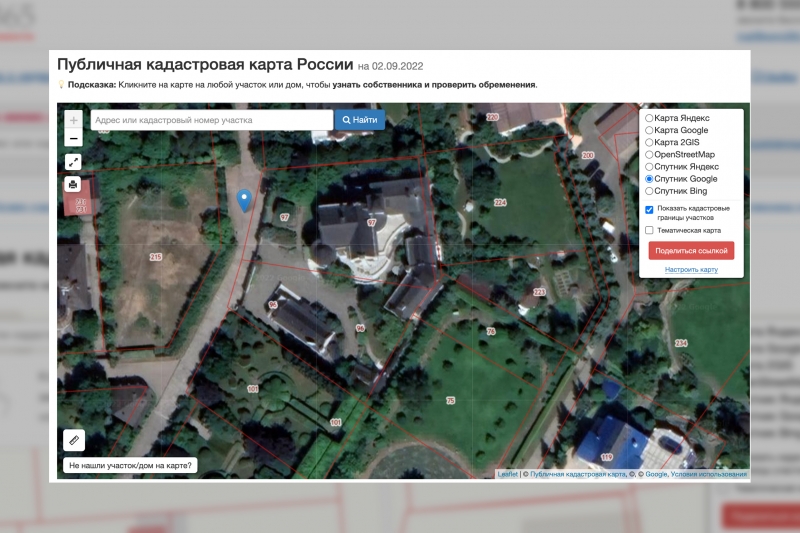
Task: Toggle Показать кадастровые границы участков checkbox
Action: click(x=649, y=210)
